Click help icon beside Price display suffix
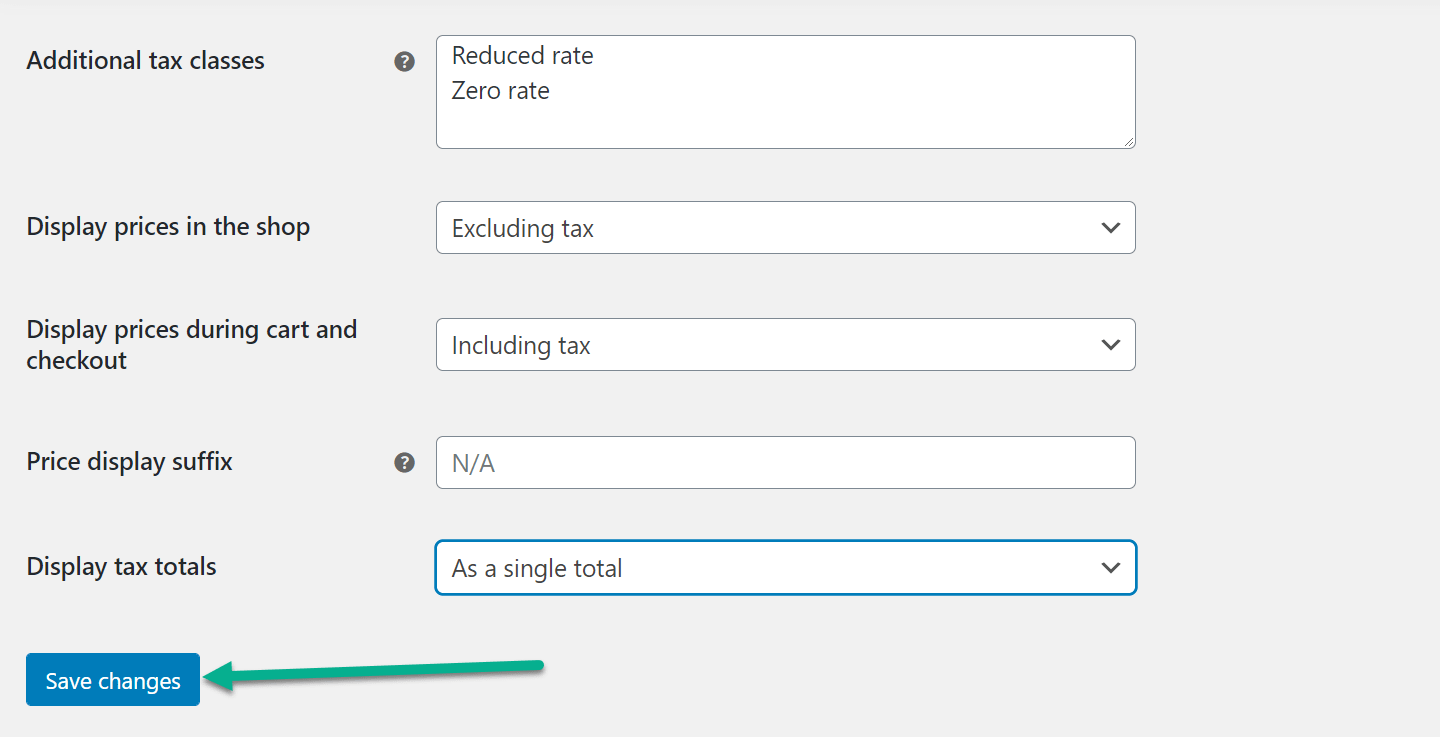This screenshot has width=1440, height=737. pos(404,463)
